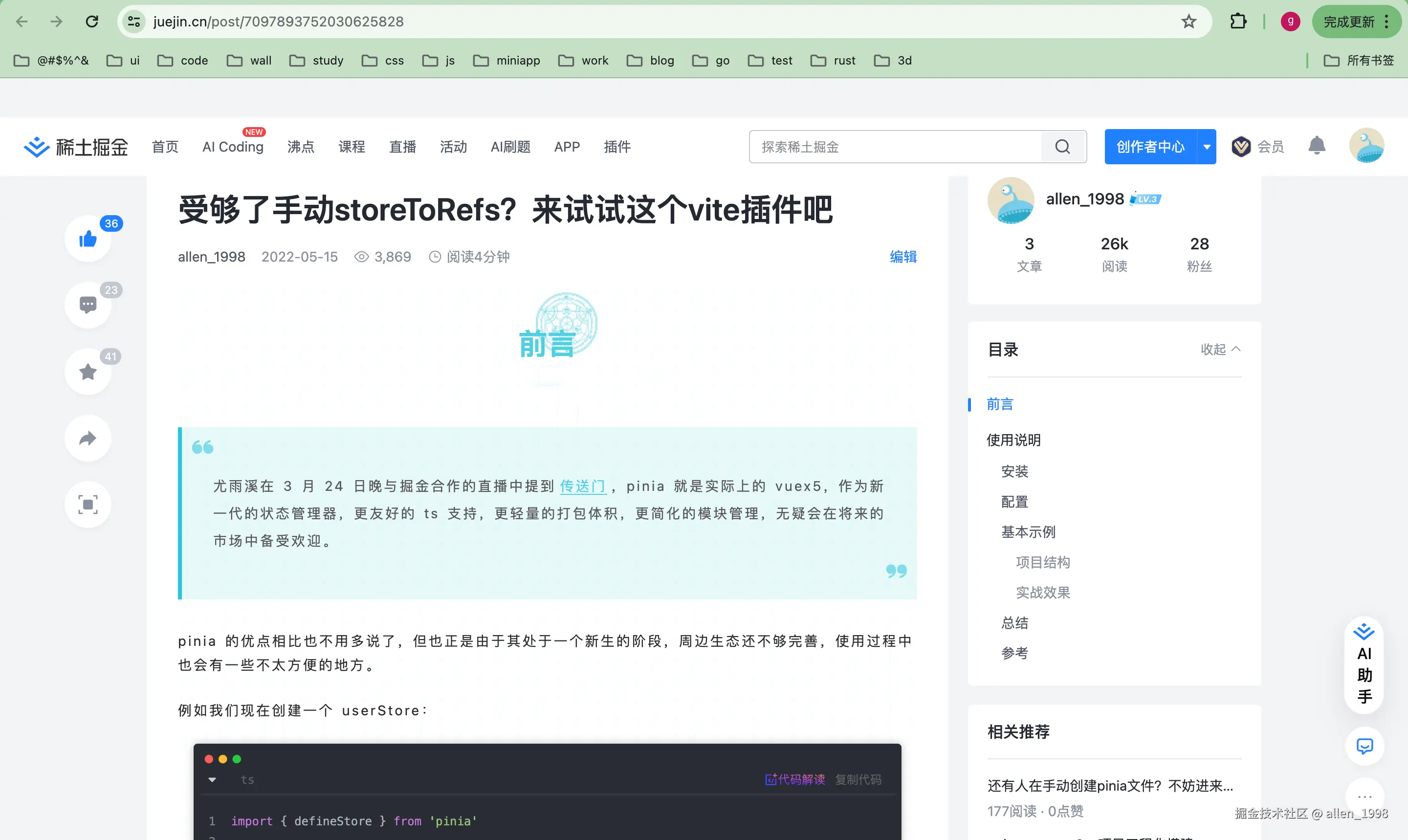The width and height of the screenshot is (1408, 840).
Task: Bookmark this page with star icon
Action: pyautogui.click(x=1188, y=22)
